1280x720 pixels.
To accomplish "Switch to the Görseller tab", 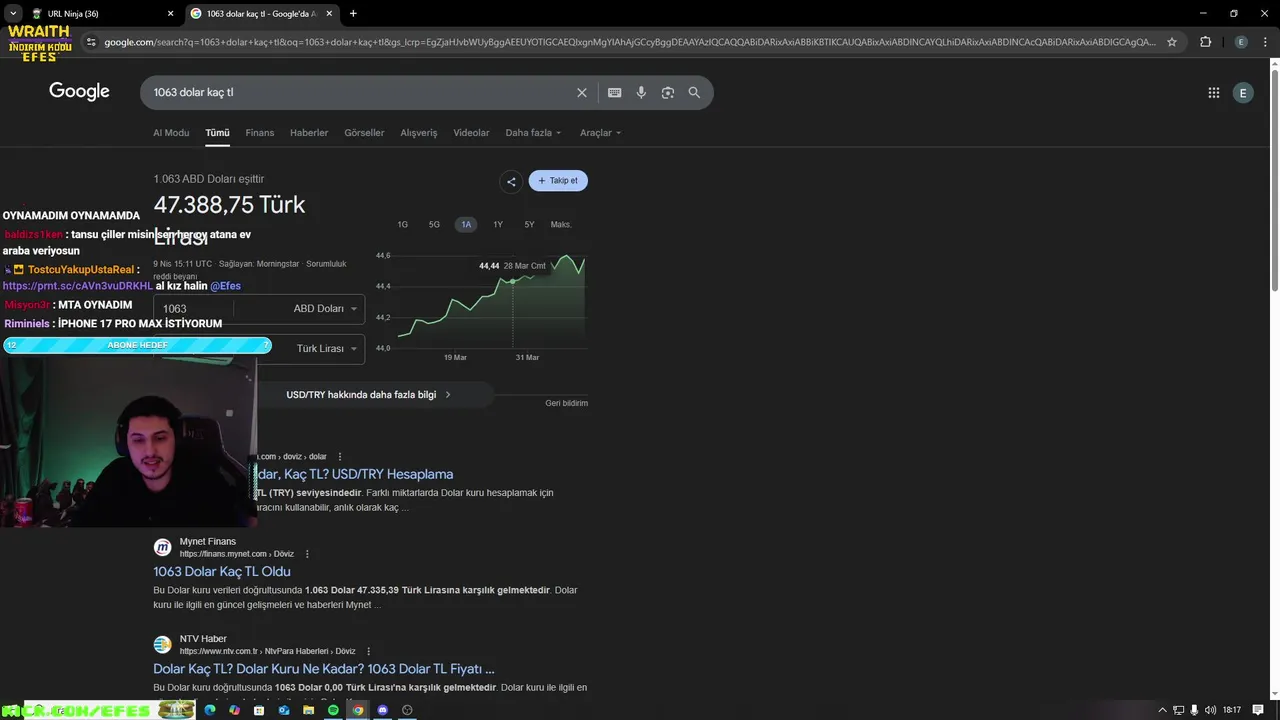I will pyautogui.click(x=364, y=133).
